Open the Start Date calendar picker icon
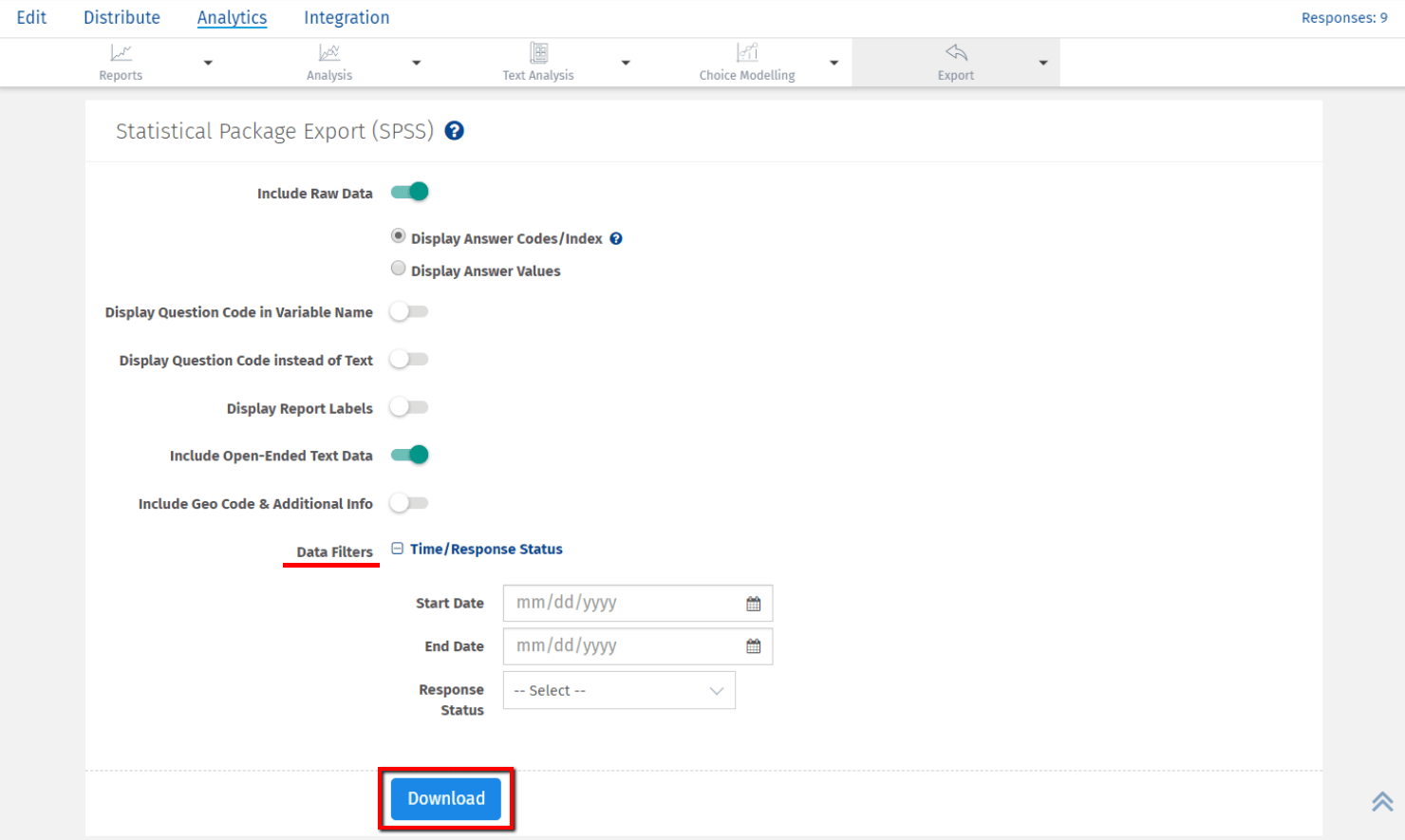 click(x=754, y=604)
